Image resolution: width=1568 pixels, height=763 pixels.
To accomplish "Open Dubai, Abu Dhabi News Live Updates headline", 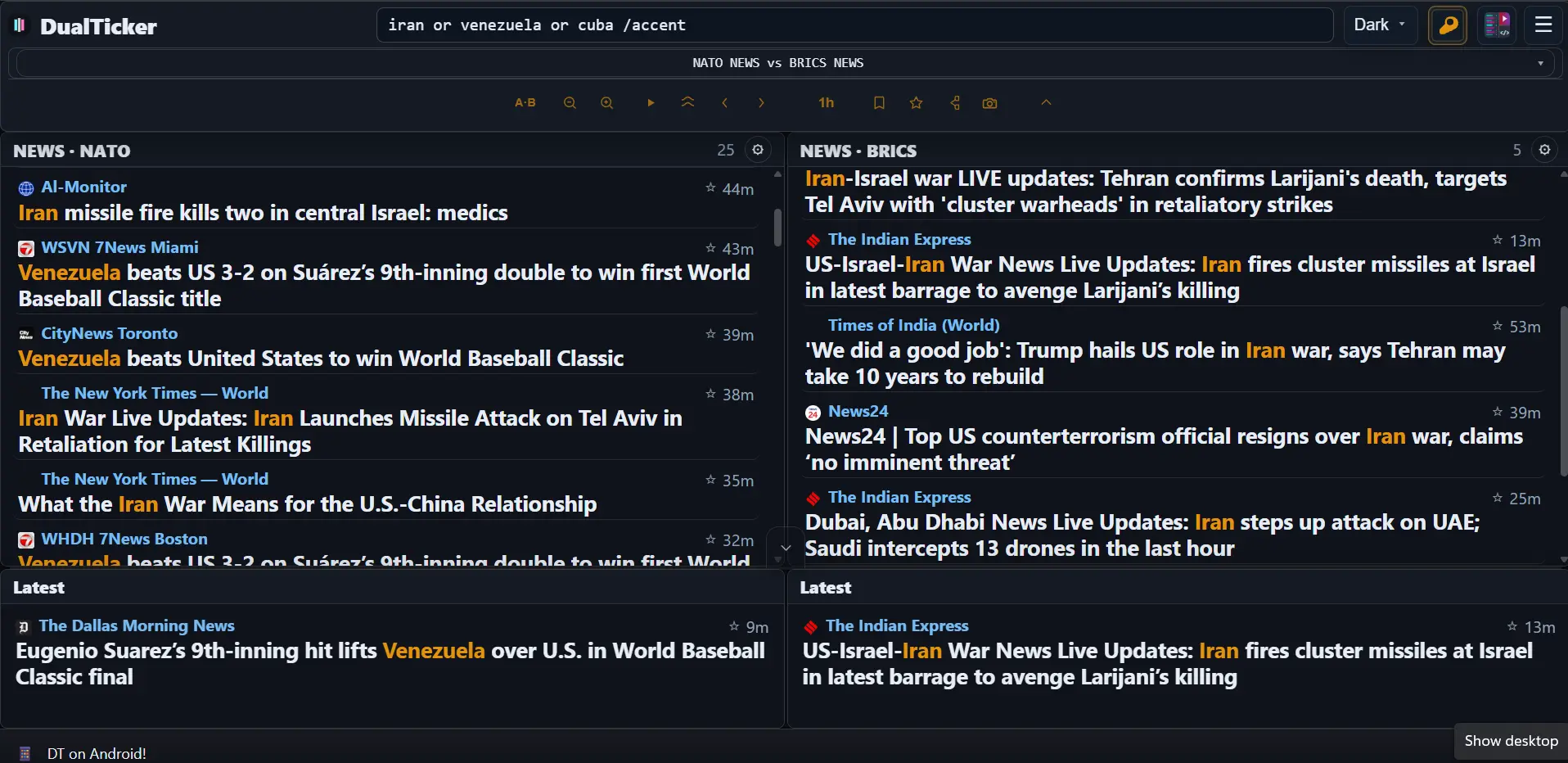I will tap(1142, 535).
